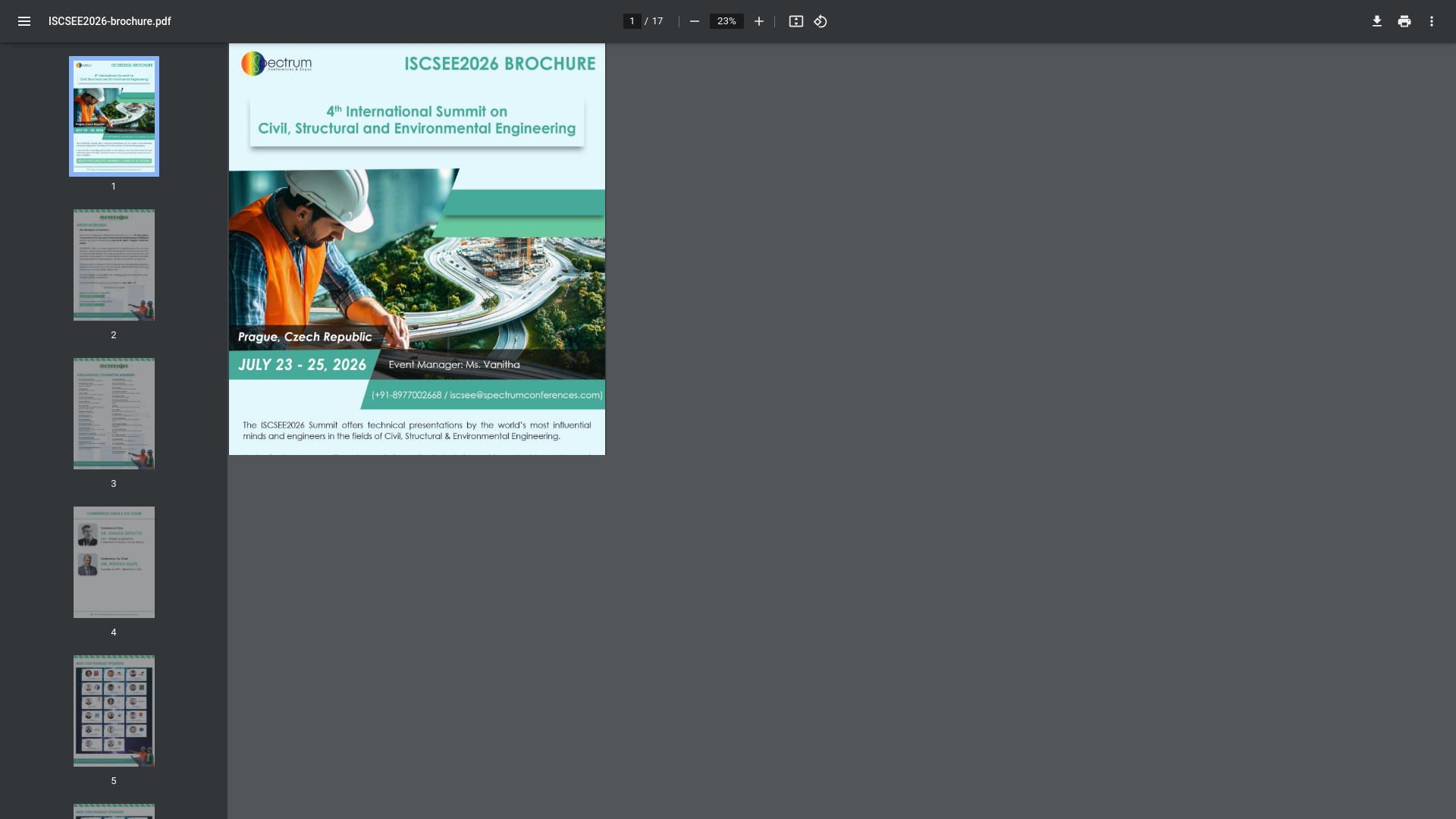Click the Prague, Czech Republic text
1456x819 pixels.
(x=305, y=337)
